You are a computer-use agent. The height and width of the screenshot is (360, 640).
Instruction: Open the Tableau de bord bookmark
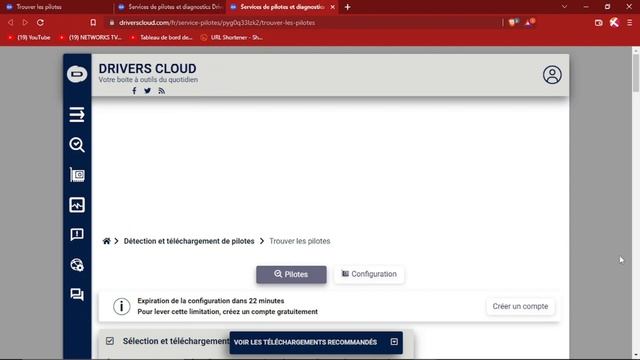pos(162,38)
